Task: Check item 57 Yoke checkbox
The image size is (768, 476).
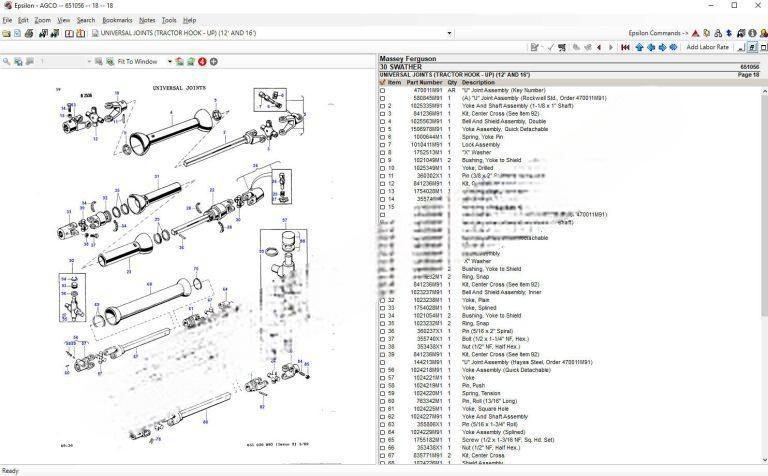Action: point(383,378)
